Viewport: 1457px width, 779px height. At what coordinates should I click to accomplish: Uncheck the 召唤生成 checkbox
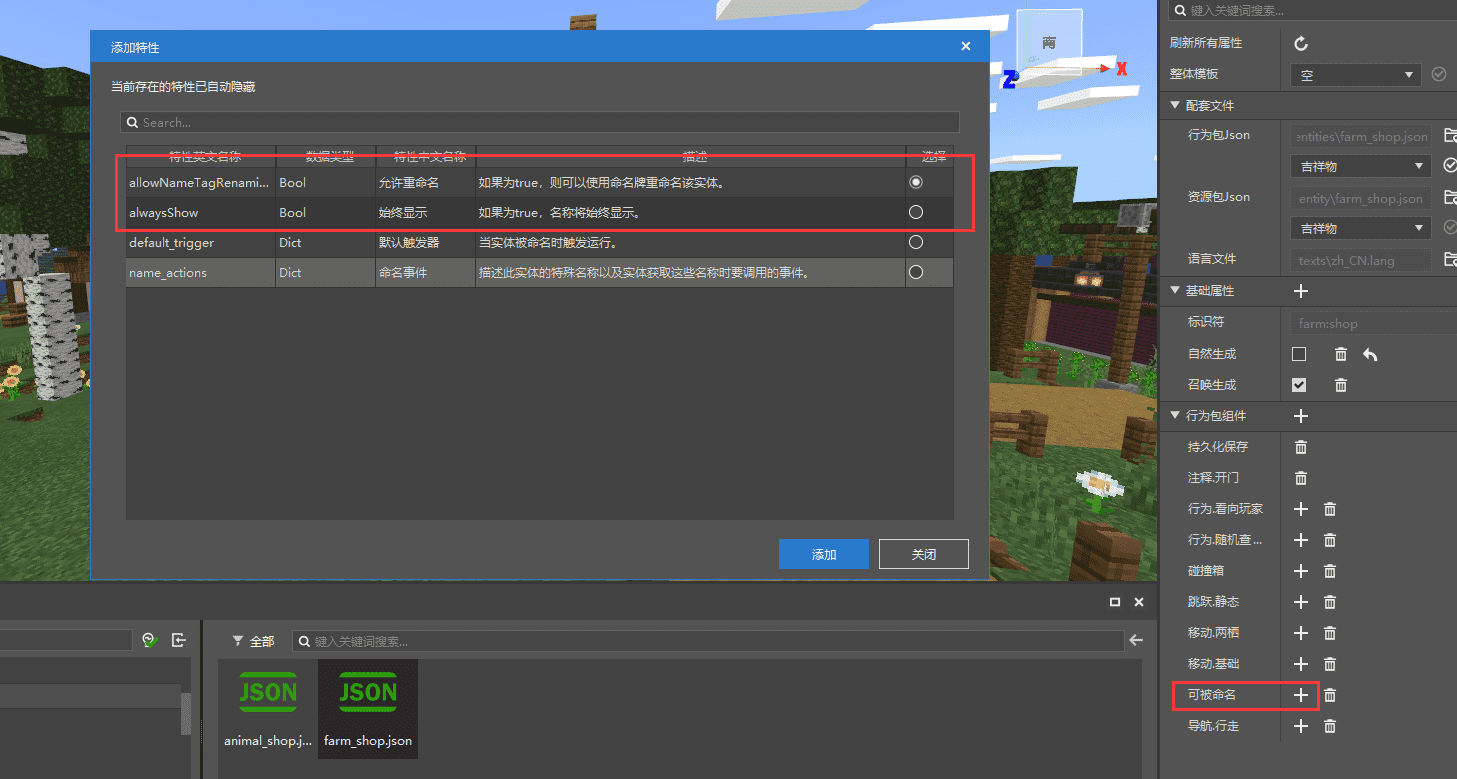(x=1299, y=385)
